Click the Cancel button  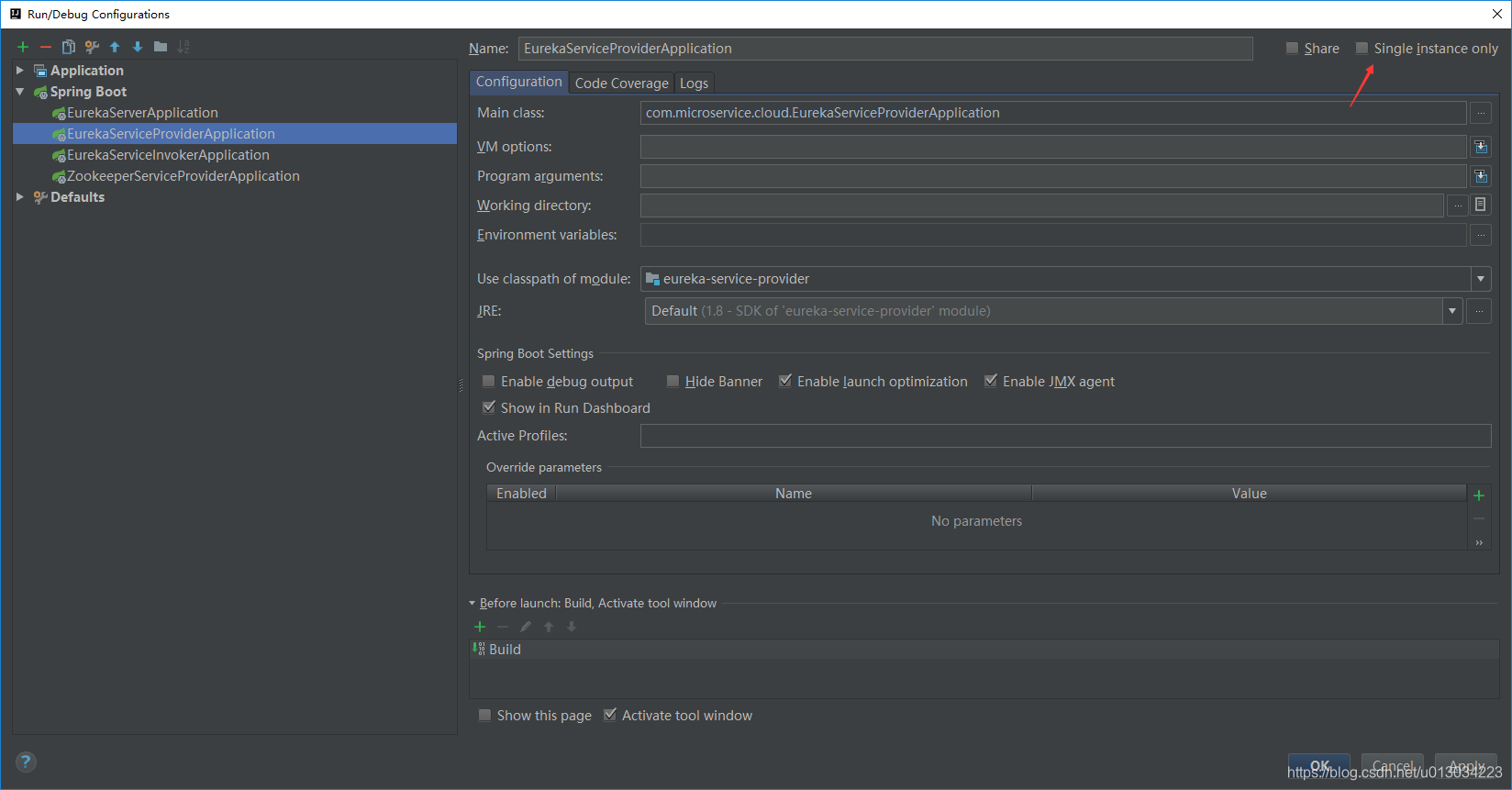(1393, 766)
